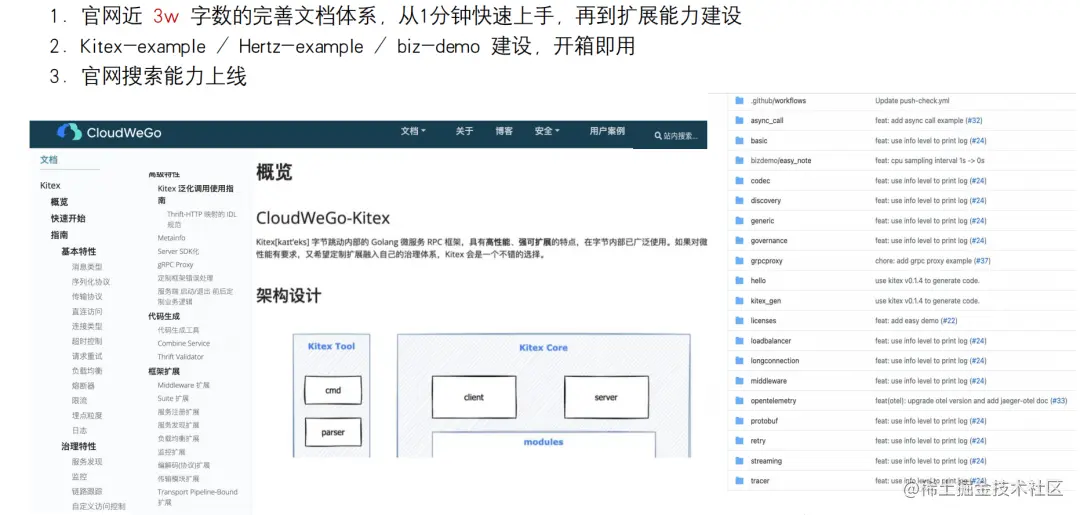Image resolution: width=1080 pixels, height=515 pixels.
Task: Open 请求重试 sidebar entry
Action: 87,356
